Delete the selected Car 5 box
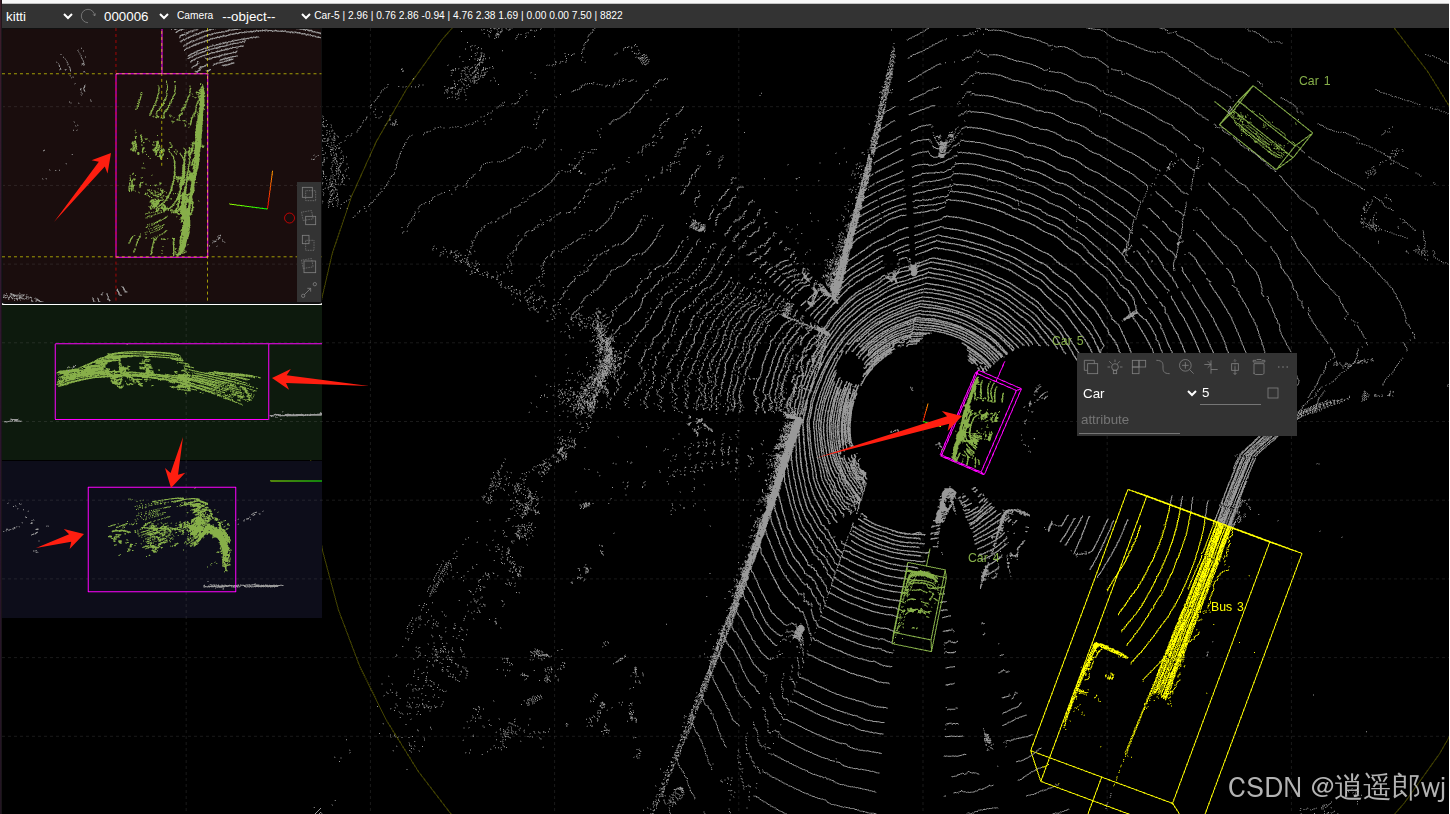This screenshot has width=1450, height=814. [1259, 367]
